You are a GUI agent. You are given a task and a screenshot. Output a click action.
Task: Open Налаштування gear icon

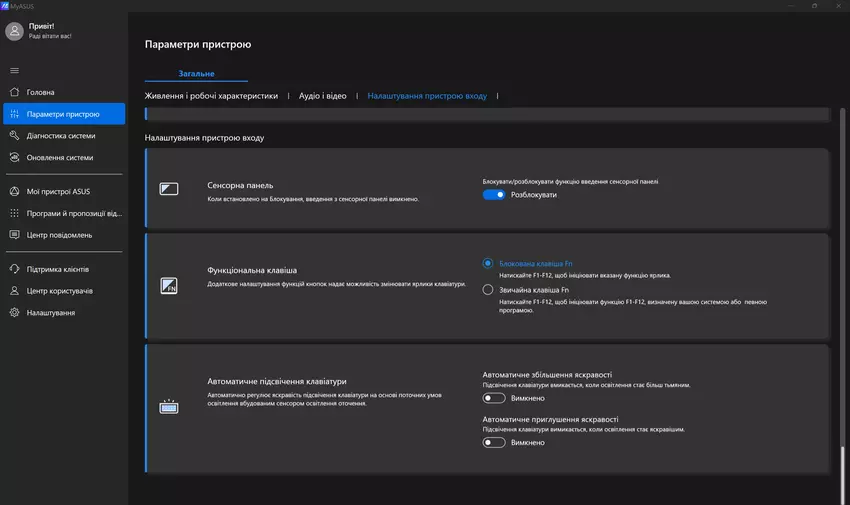[14, 313]
